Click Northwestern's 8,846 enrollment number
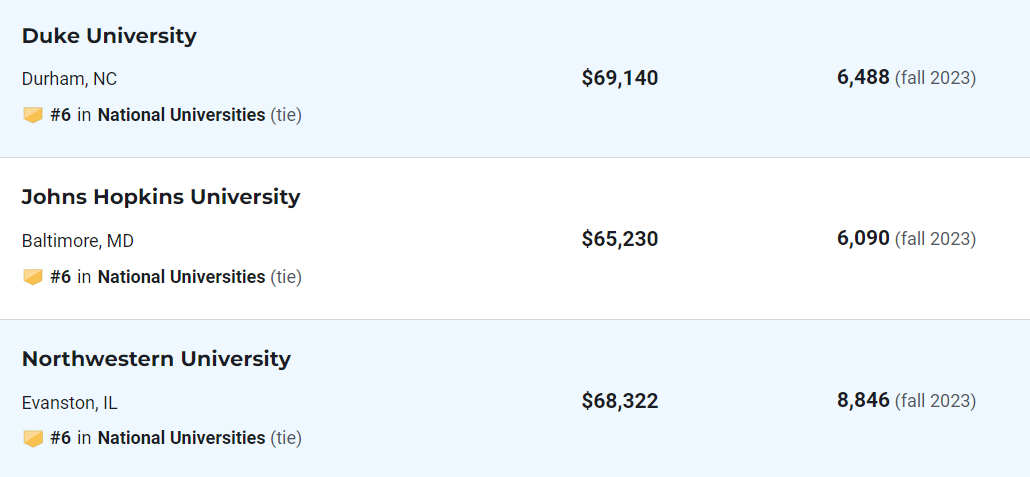1030x477 pixels. click(863, 400)
